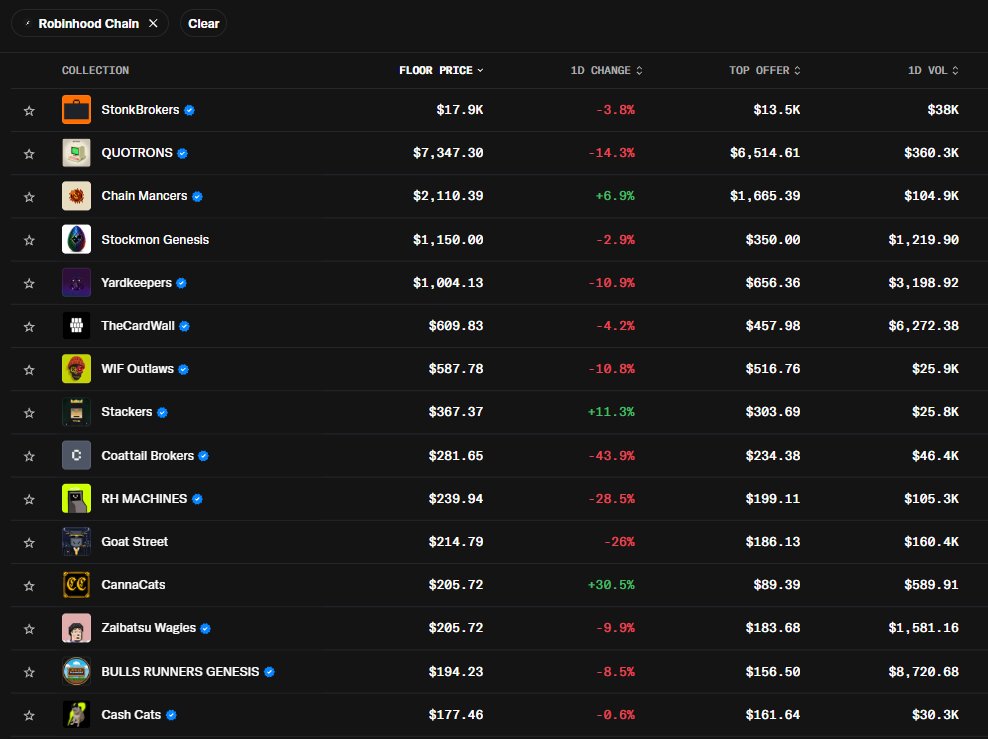Open TheCardWall black logo avatar
Viewport: 988px width, 739px height.
[76, 326]
